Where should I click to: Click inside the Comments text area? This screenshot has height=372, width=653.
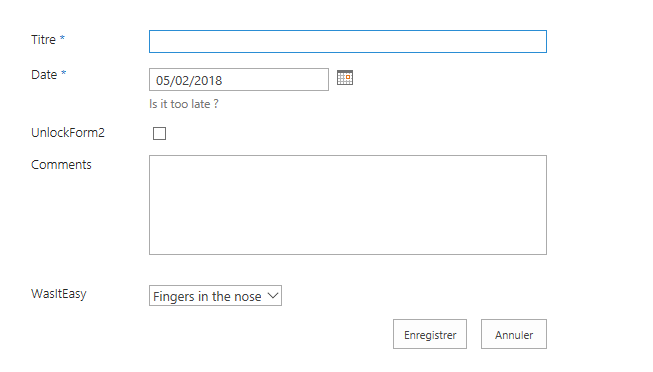click(x=348, y=205)
